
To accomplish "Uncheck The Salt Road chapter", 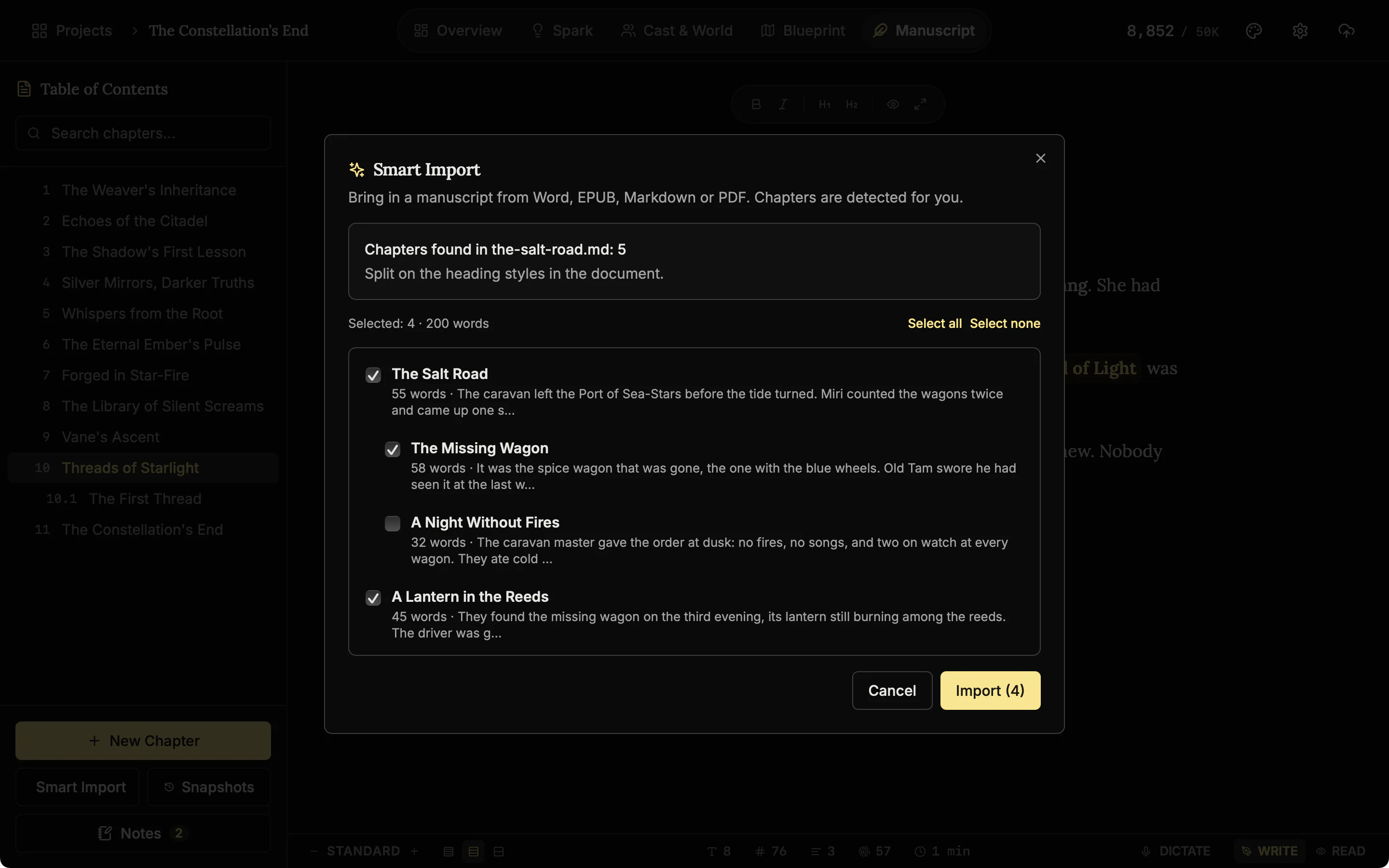I will tap(373, 375).
